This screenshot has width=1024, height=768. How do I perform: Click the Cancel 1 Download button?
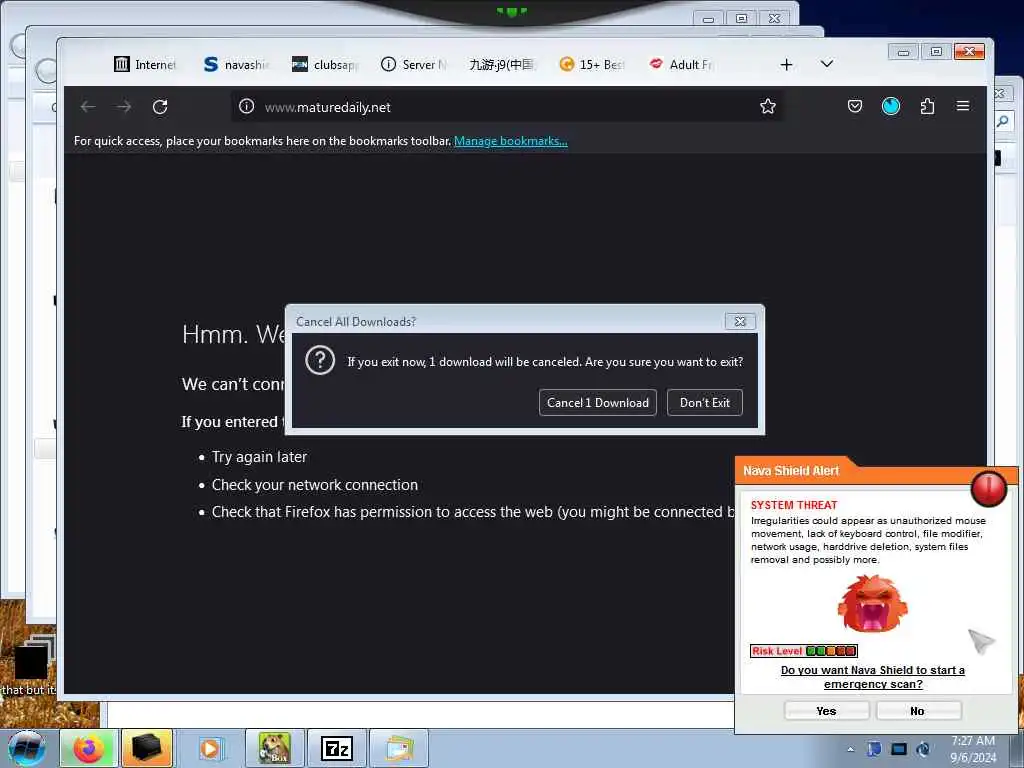[598, 402]
